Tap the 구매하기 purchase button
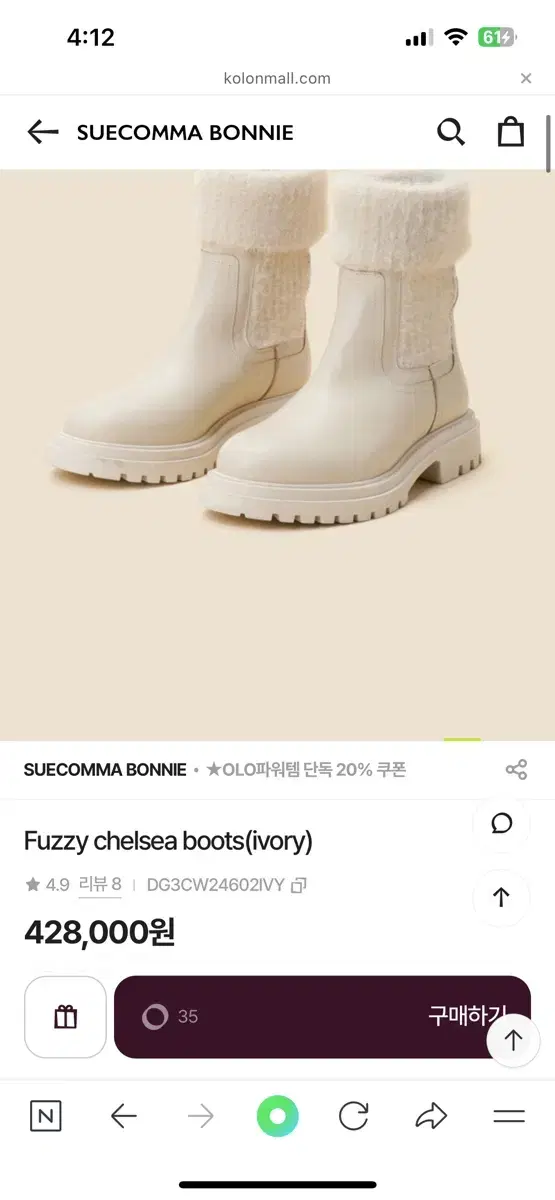Image resolution: width=555 pixels, height=1200 pixels. point(322,1017)
